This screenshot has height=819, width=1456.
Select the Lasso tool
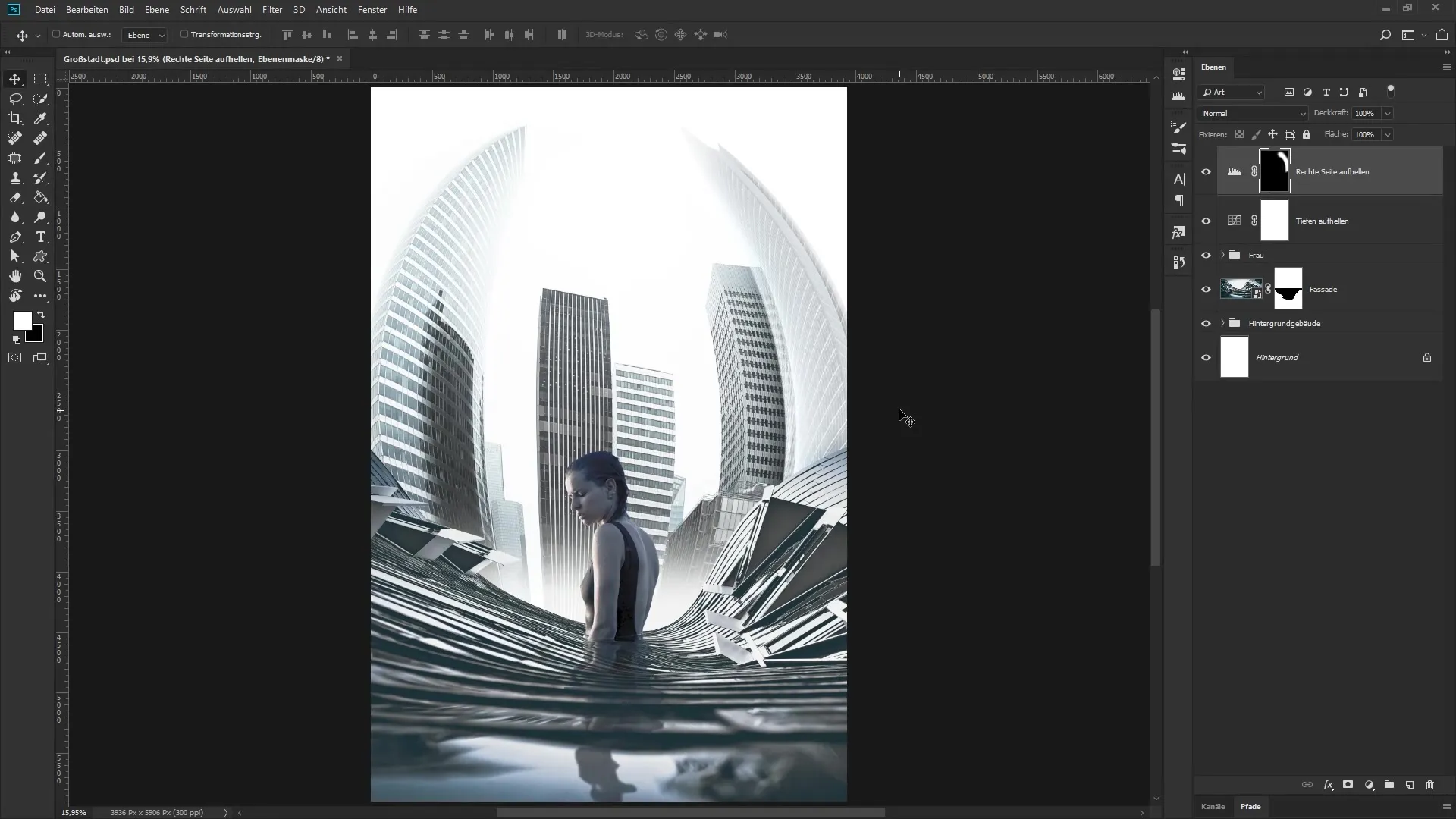pyautogui.click(x=15, y=99)
